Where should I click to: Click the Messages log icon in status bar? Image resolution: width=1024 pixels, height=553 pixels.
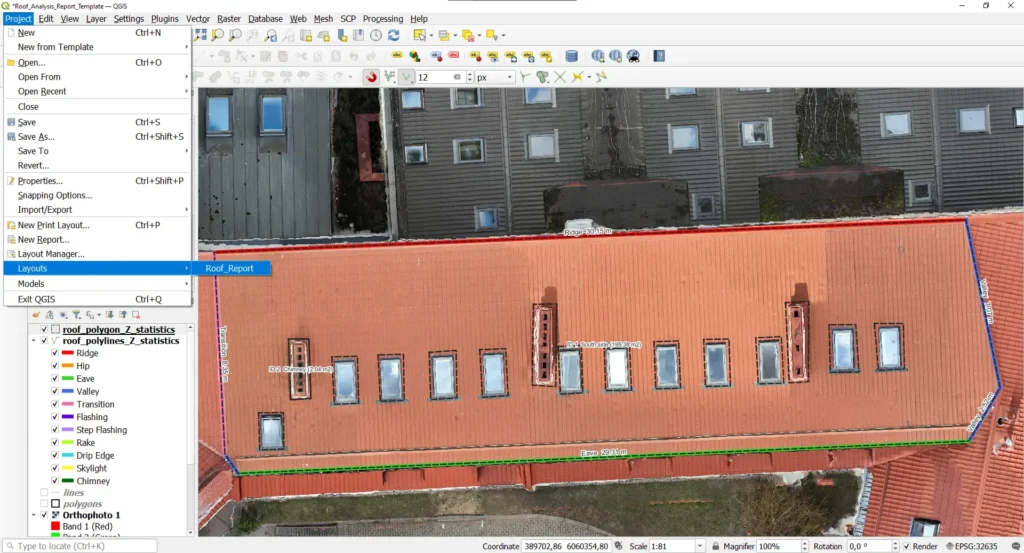tap(1016, 546)
